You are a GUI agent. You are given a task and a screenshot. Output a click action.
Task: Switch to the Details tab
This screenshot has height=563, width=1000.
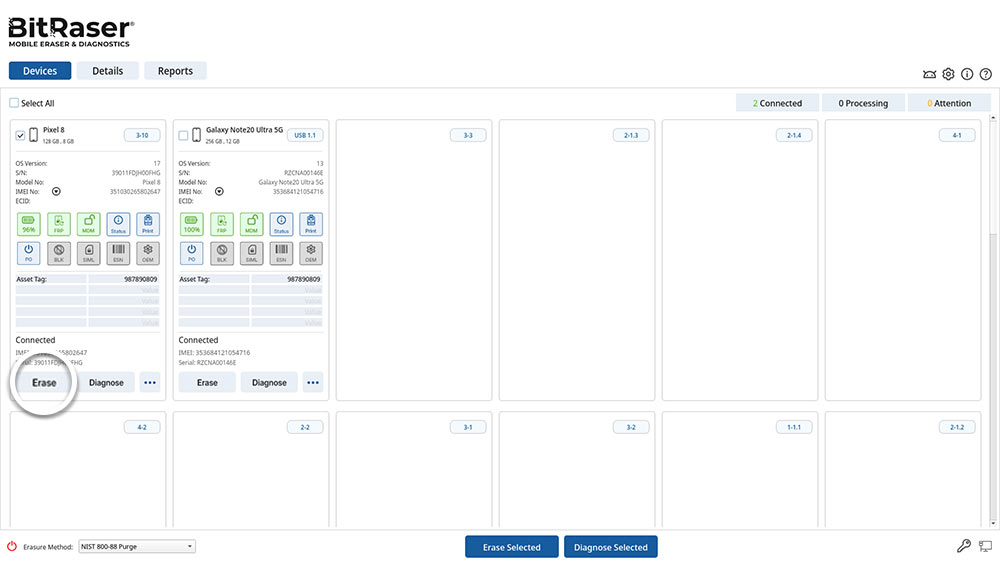click(108, 71)
